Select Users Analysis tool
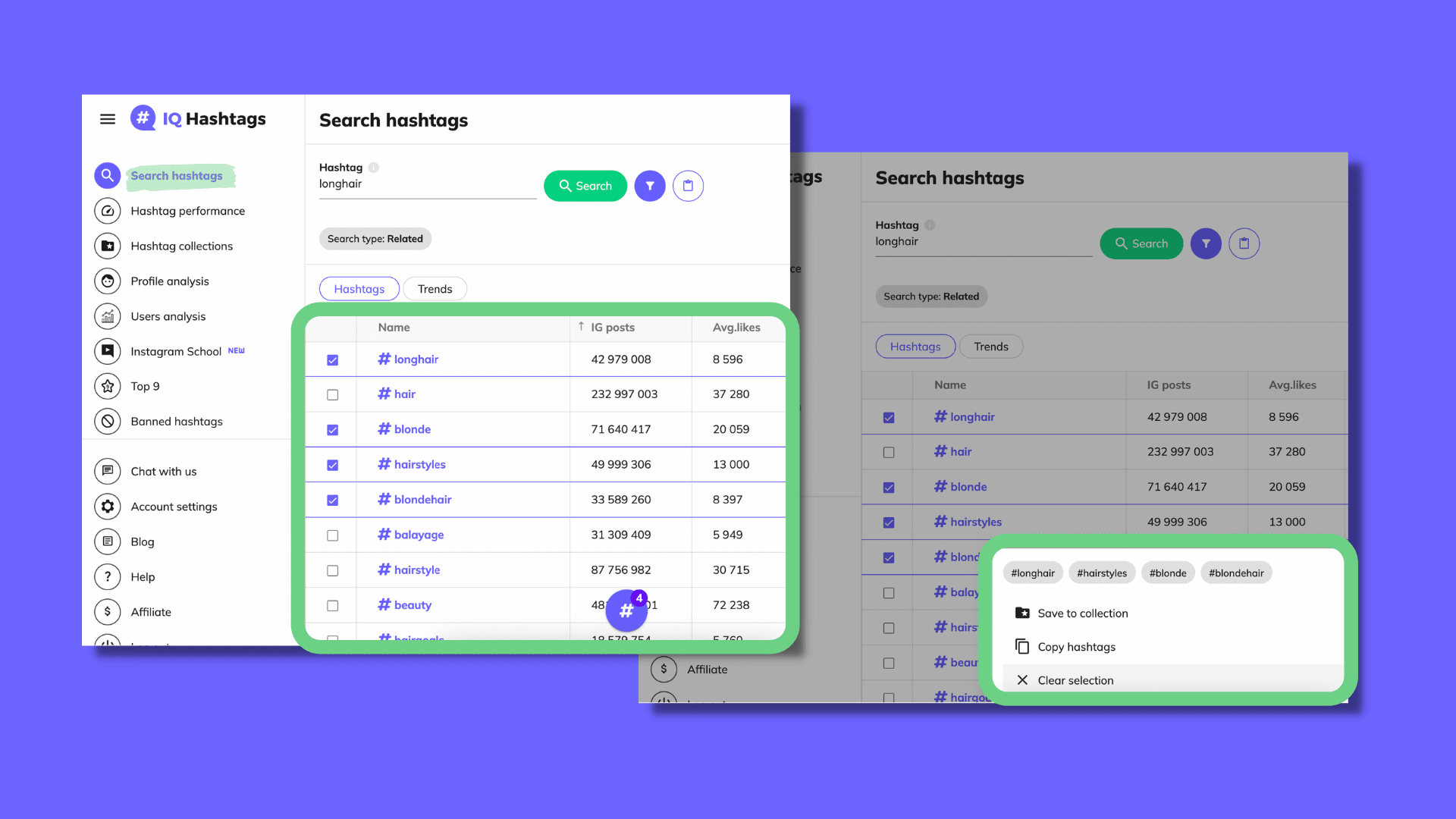 tap(168, 316)
